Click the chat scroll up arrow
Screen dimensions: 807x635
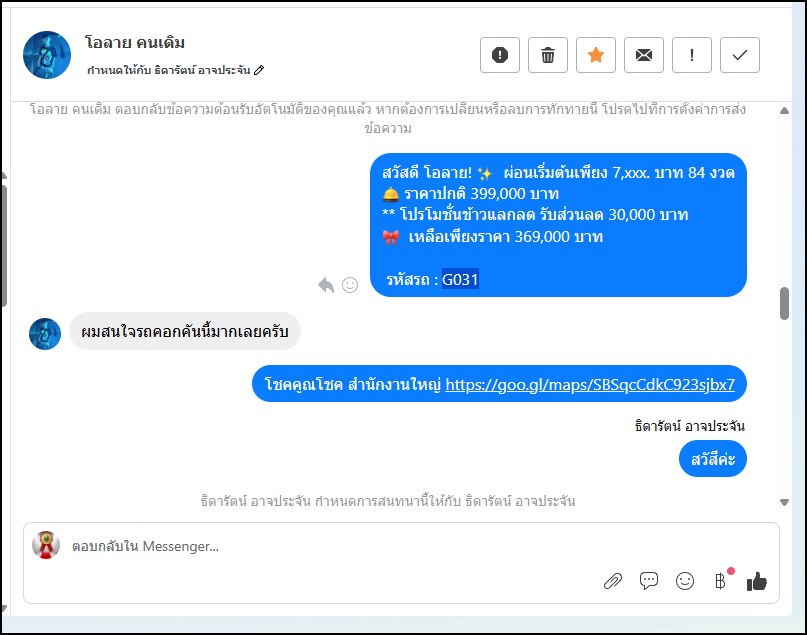[x=784, y=110]
